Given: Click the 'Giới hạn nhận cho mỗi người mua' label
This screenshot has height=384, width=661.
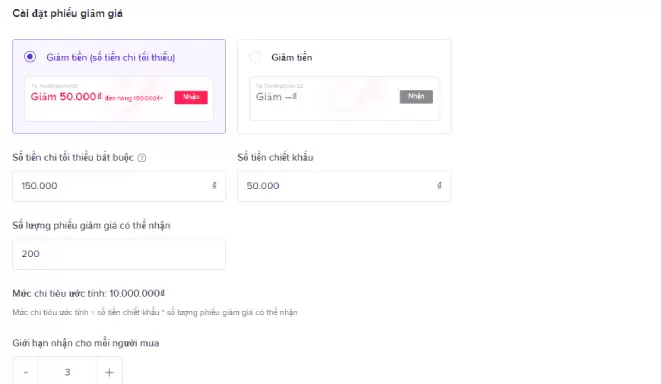Looking at the screenshot, I should pos(86,343).
